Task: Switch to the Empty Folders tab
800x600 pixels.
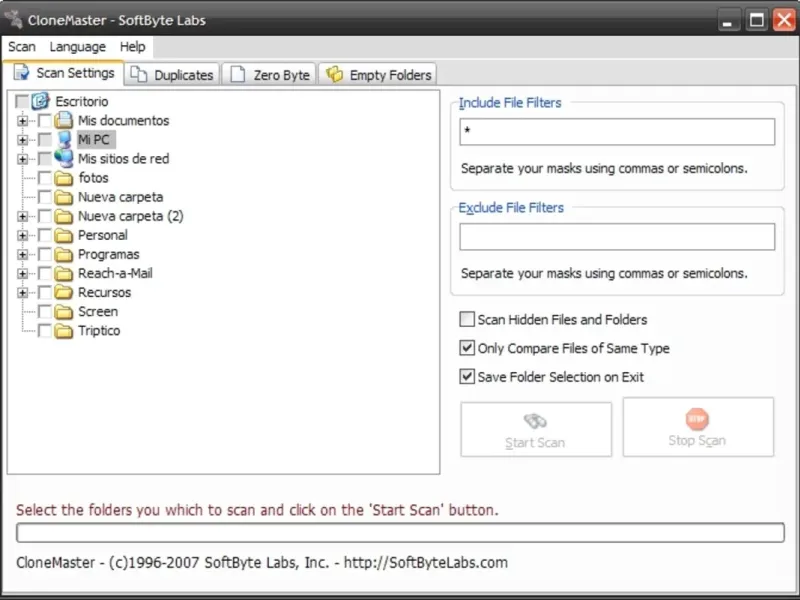Action: click(378, 74)
